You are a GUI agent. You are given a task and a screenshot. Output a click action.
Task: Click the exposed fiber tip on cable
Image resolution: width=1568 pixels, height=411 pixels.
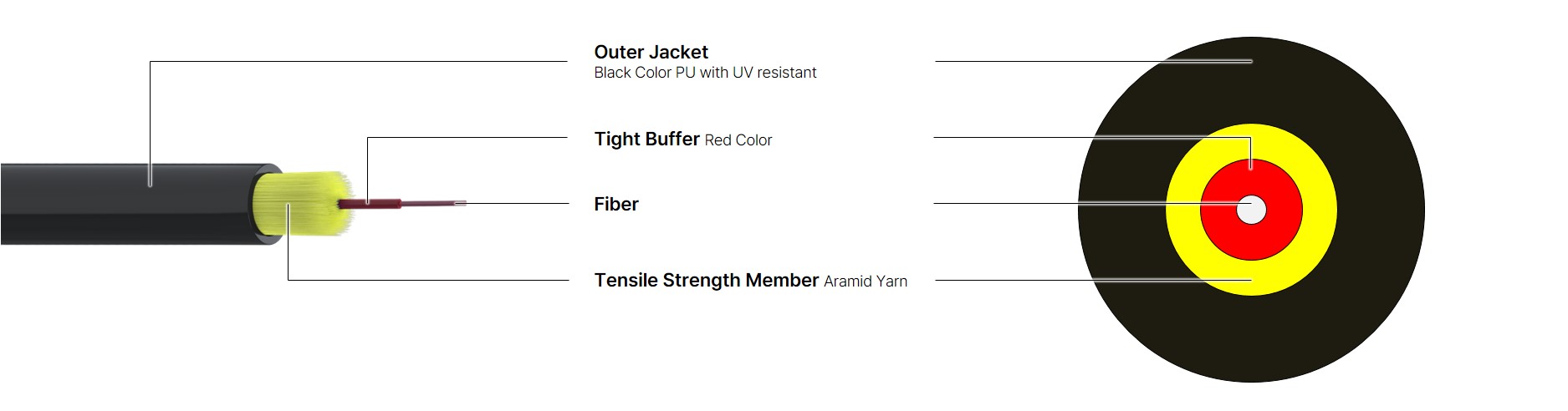click(x=459, y=203)
